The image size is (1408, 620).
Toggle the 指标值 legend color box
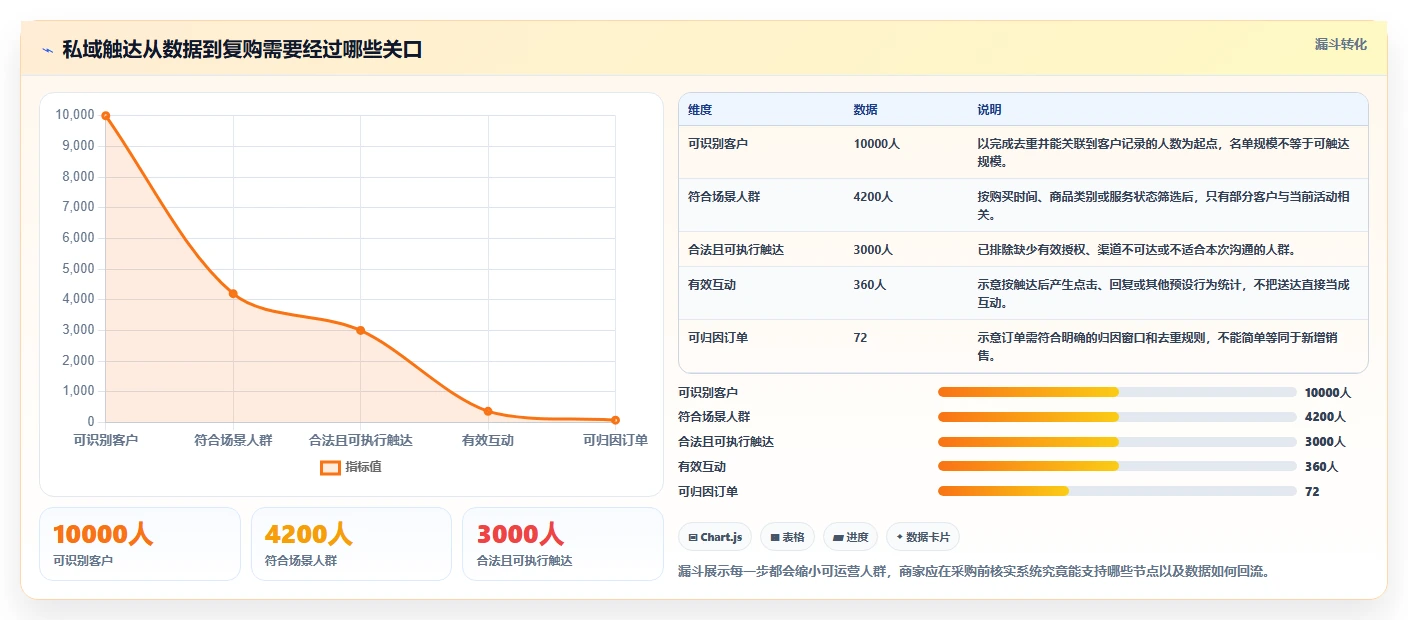click(x=330, y=467)
